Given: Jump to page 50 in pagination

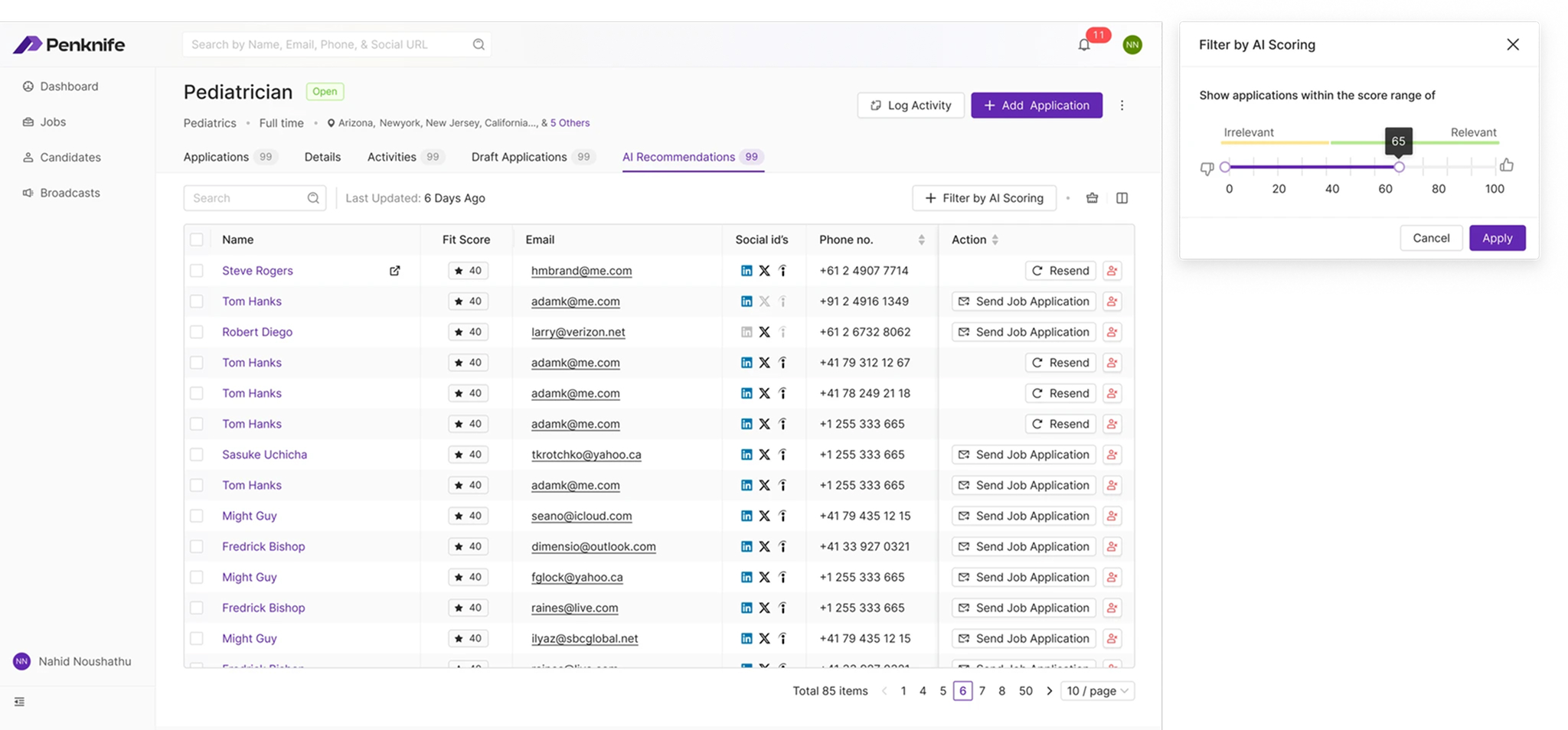Looking at the screenshot, I should click(x=1025, y=691).
